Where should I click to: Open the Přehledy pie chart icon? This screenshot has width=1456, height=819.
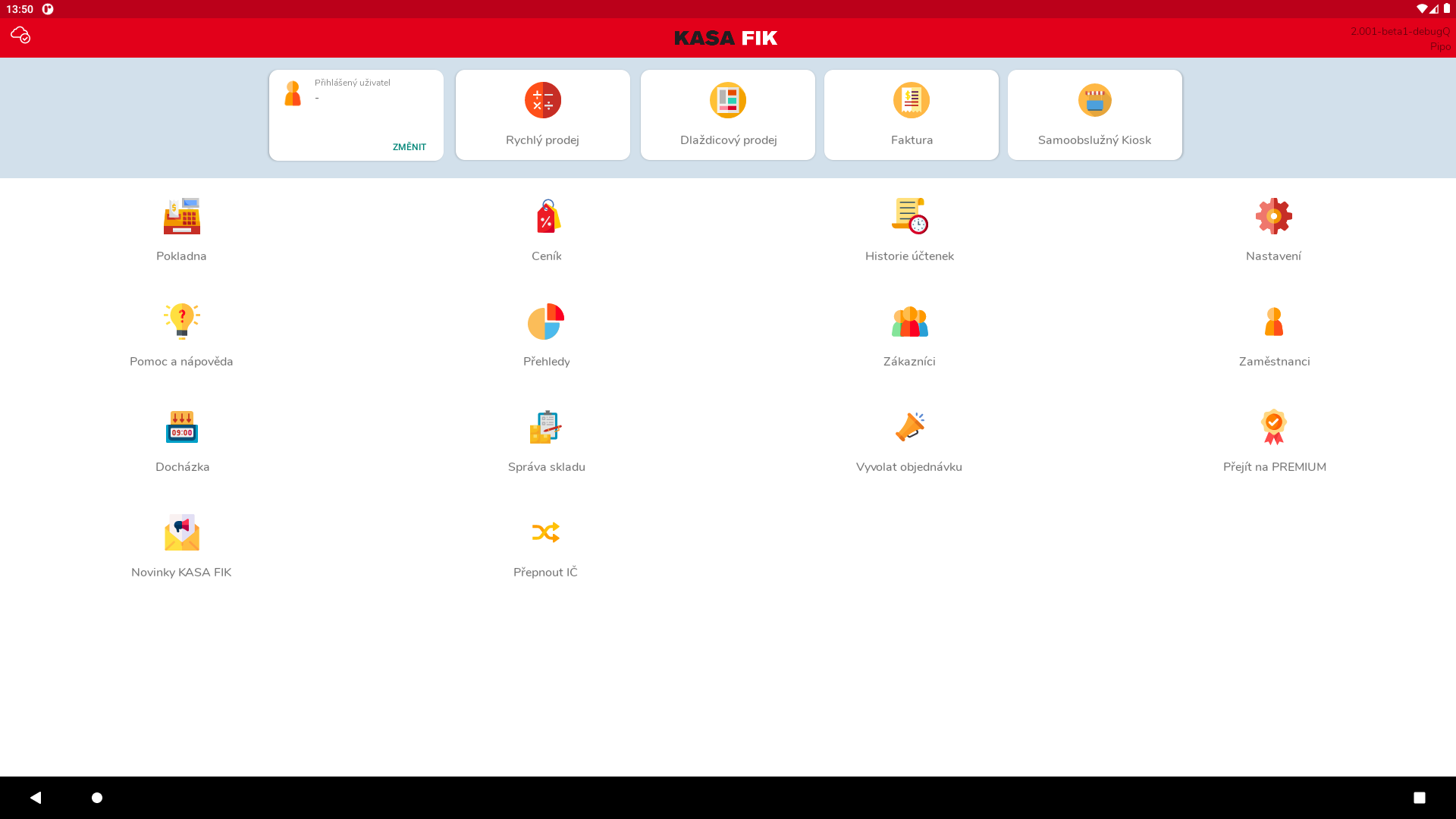[546, 322]
